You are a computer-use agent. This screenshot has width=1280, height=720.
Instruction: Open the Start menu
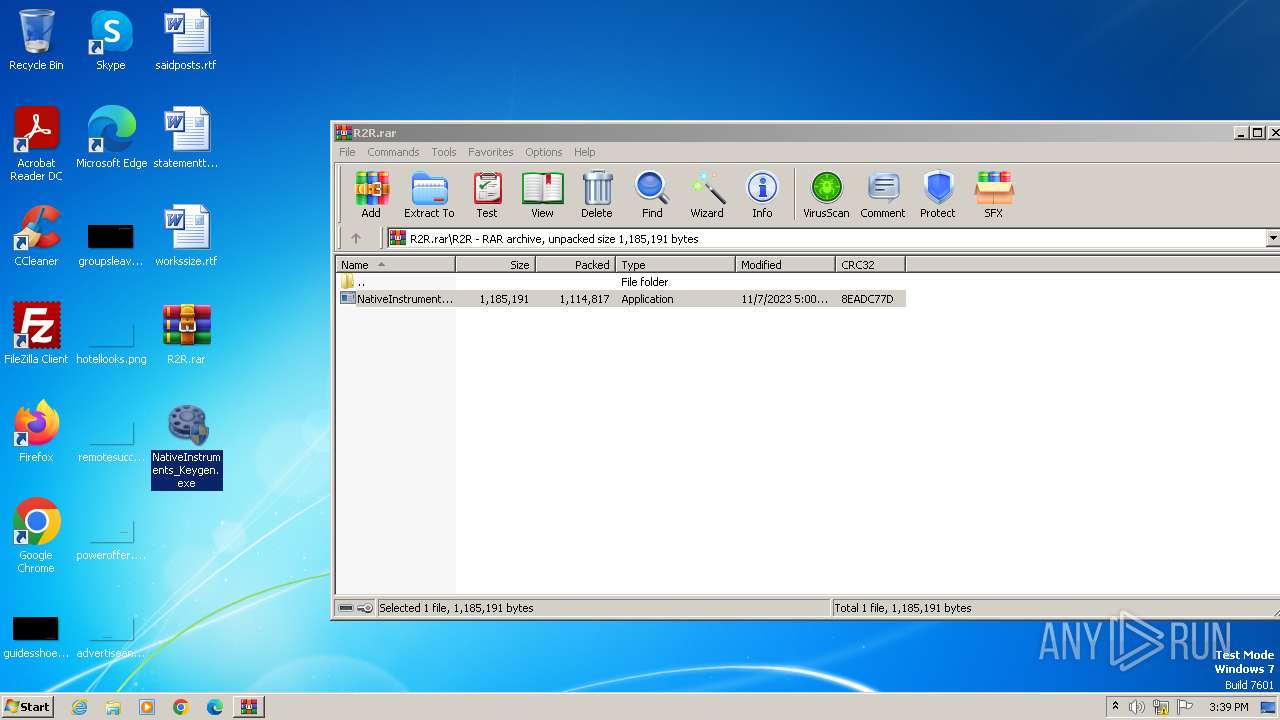27,707
